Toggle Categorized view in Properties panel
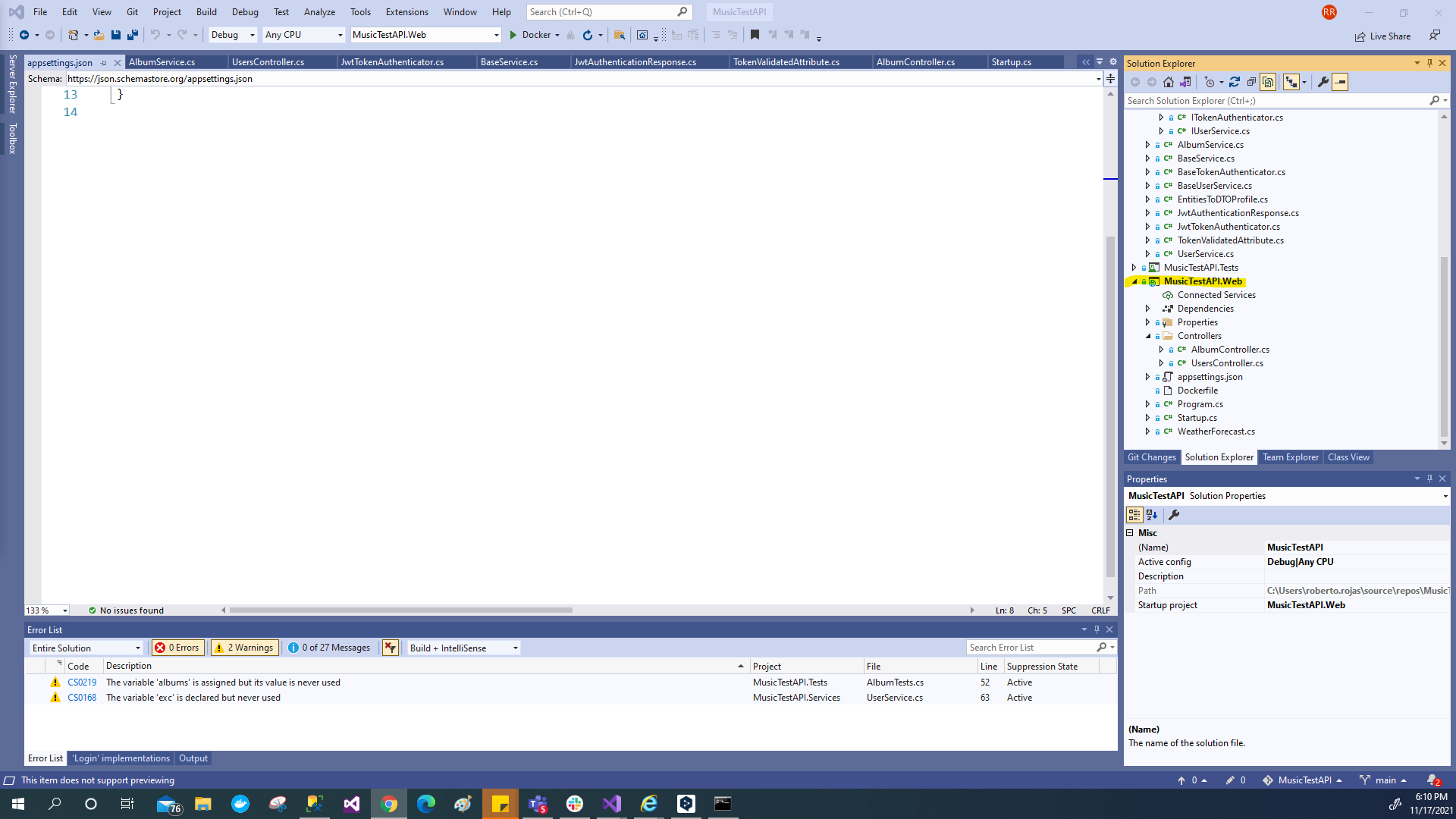1456x819 pixels. click(1134, 515)
